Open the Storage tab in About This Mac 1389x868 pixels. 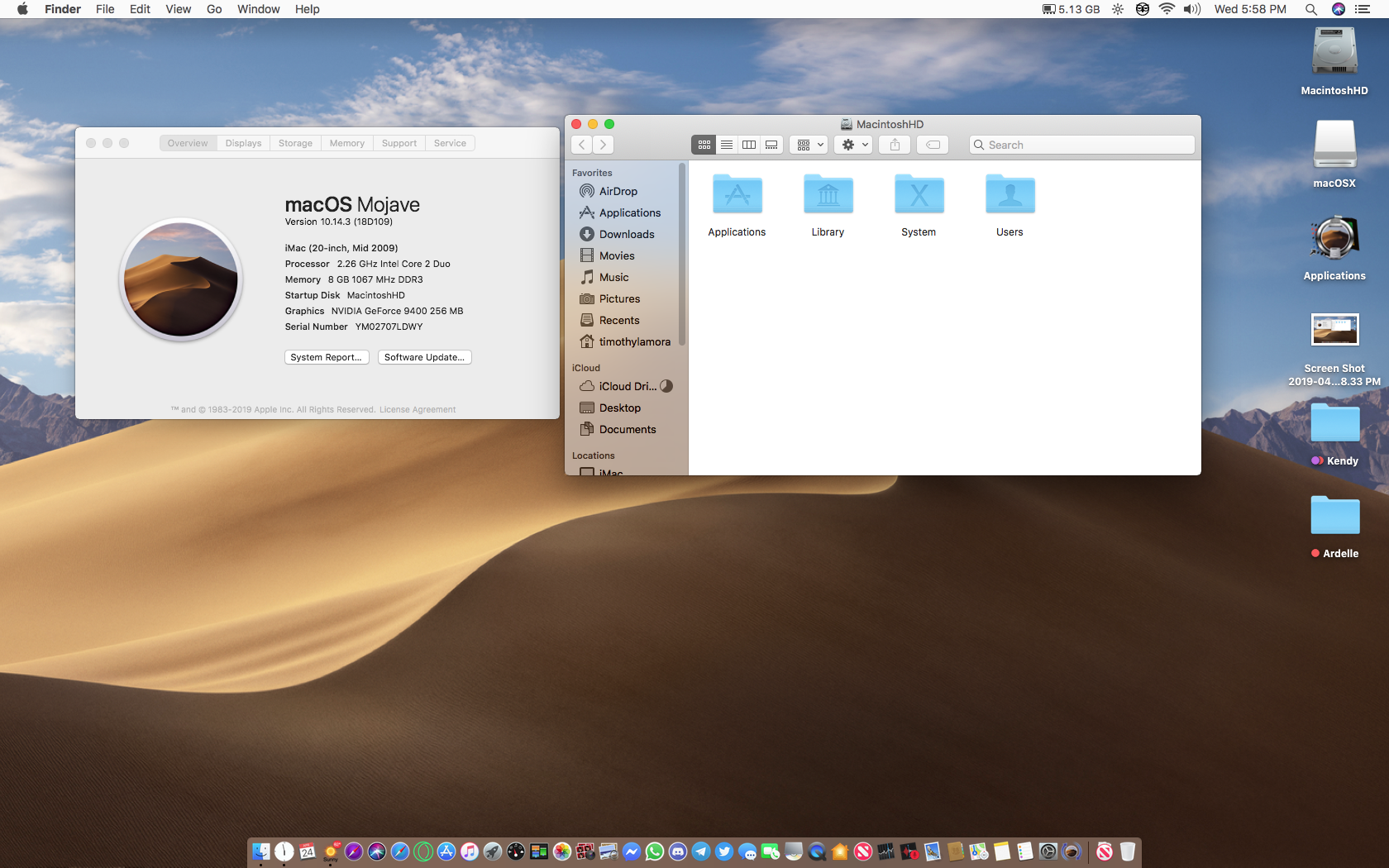tap(295, 143)
